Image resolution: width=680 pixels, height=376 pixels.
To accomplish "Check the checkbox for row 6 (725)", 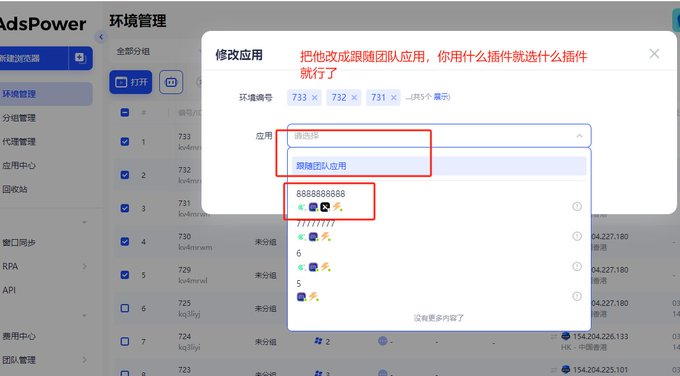I will click(x=124, y=308).
